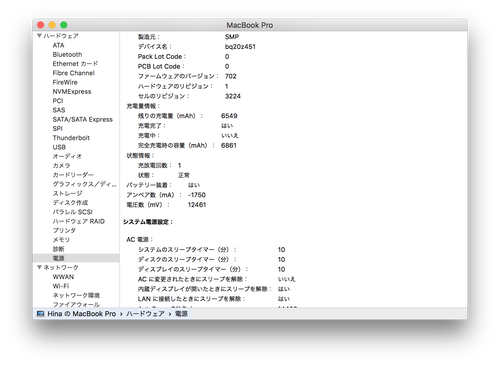Select Wi-Fi under ネットワーク
Viewport: 500px width, 366px height.
coord(61,286)
